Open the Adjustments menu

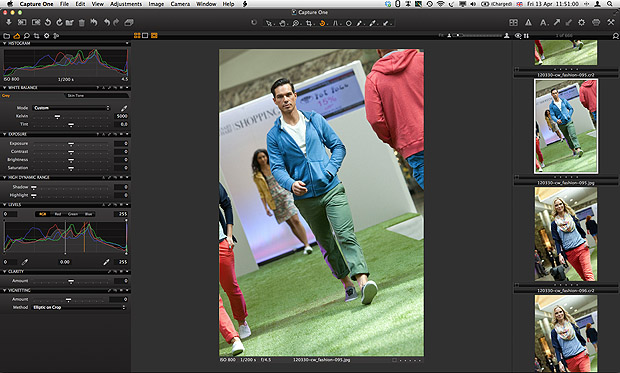pyautogui.click(x=126, y=4)
